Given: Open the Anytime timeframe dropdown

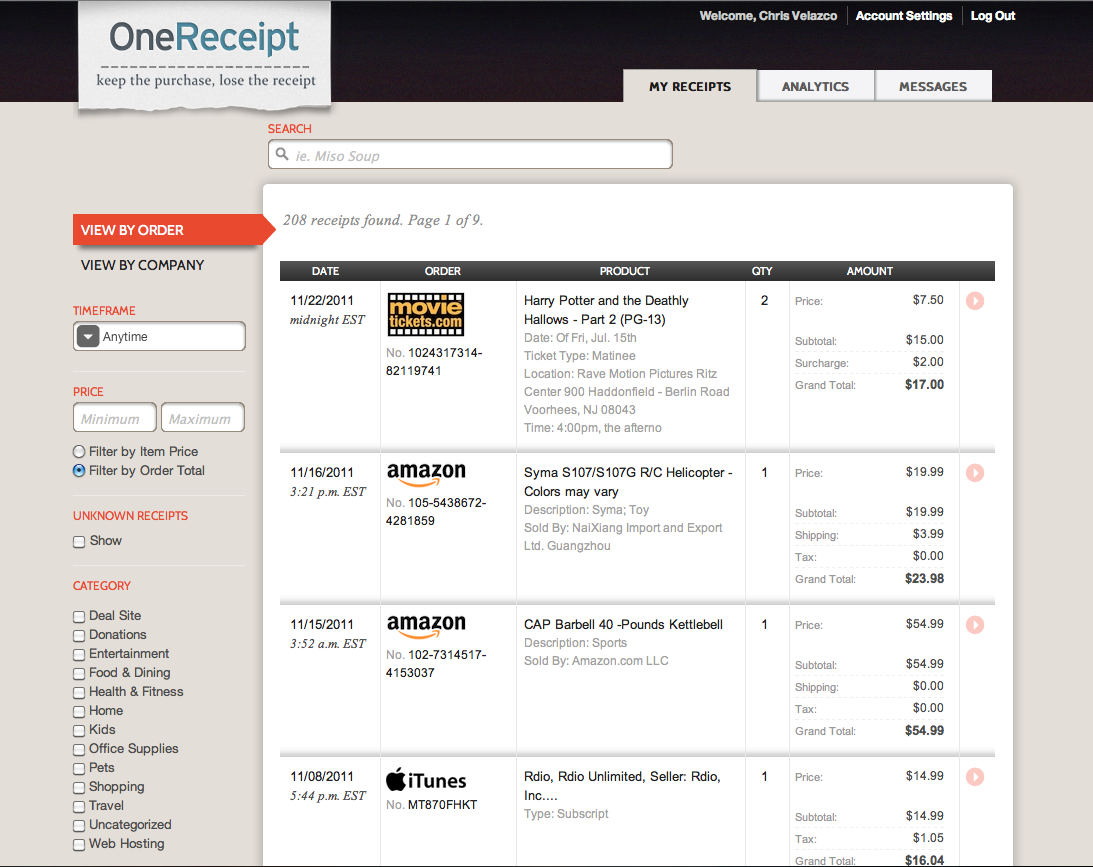Looking at the screenshot, I should pos(159,337).
